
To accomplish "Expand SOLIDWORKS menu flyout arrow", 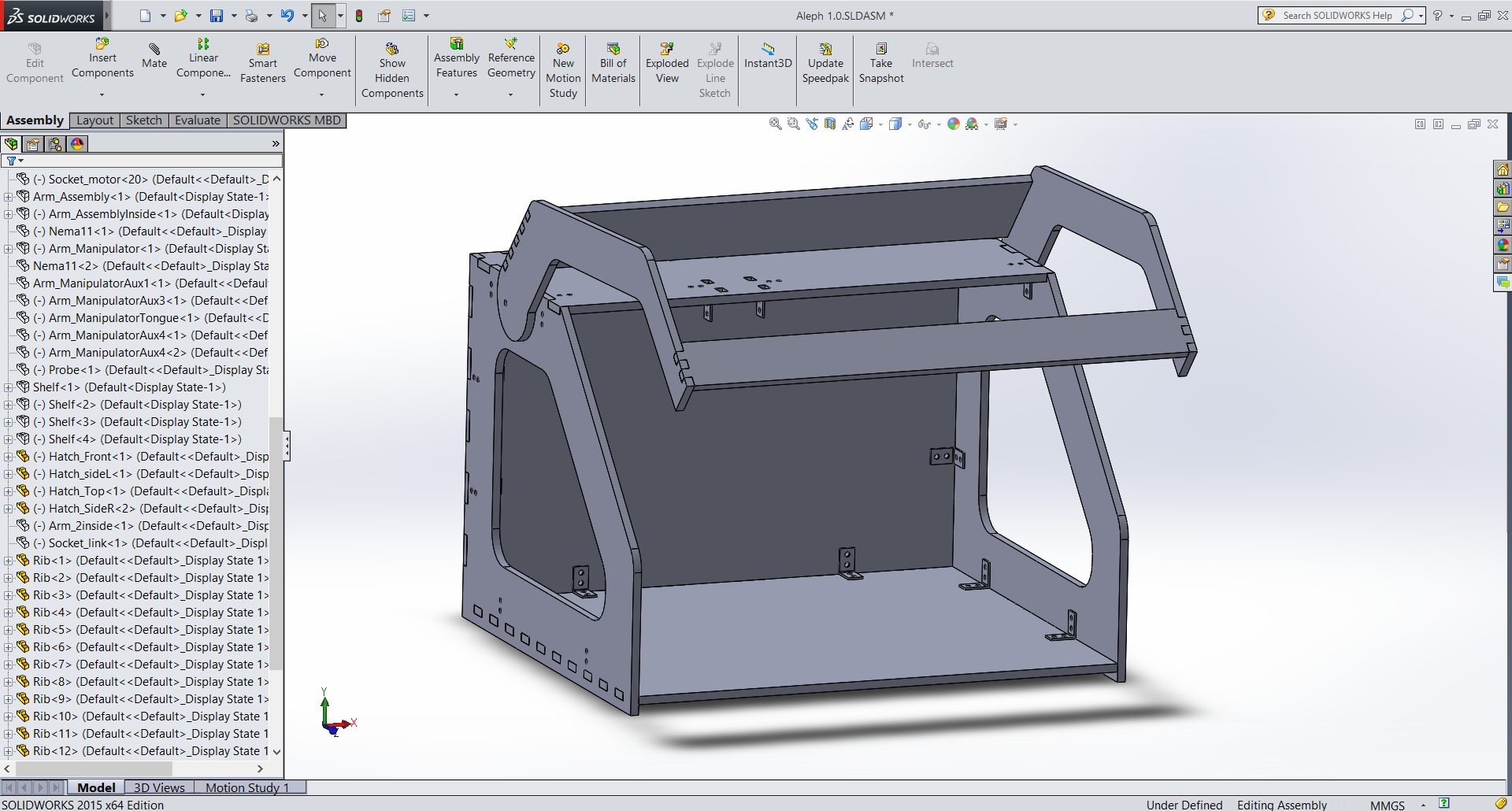I will [x=107, y=15].
